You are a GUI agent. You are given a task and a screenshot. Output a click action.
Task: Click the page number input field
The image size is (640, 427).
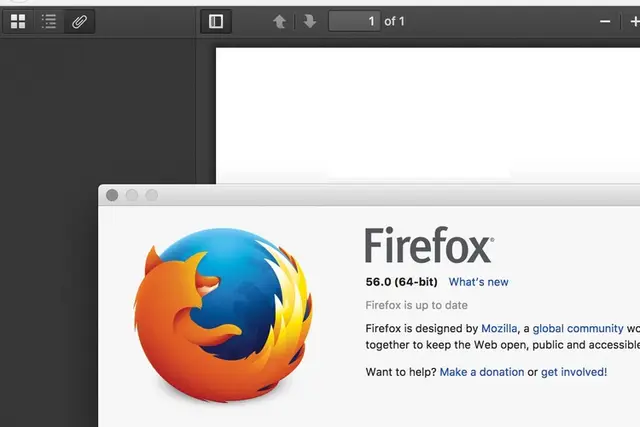click(x=354, y=21)
